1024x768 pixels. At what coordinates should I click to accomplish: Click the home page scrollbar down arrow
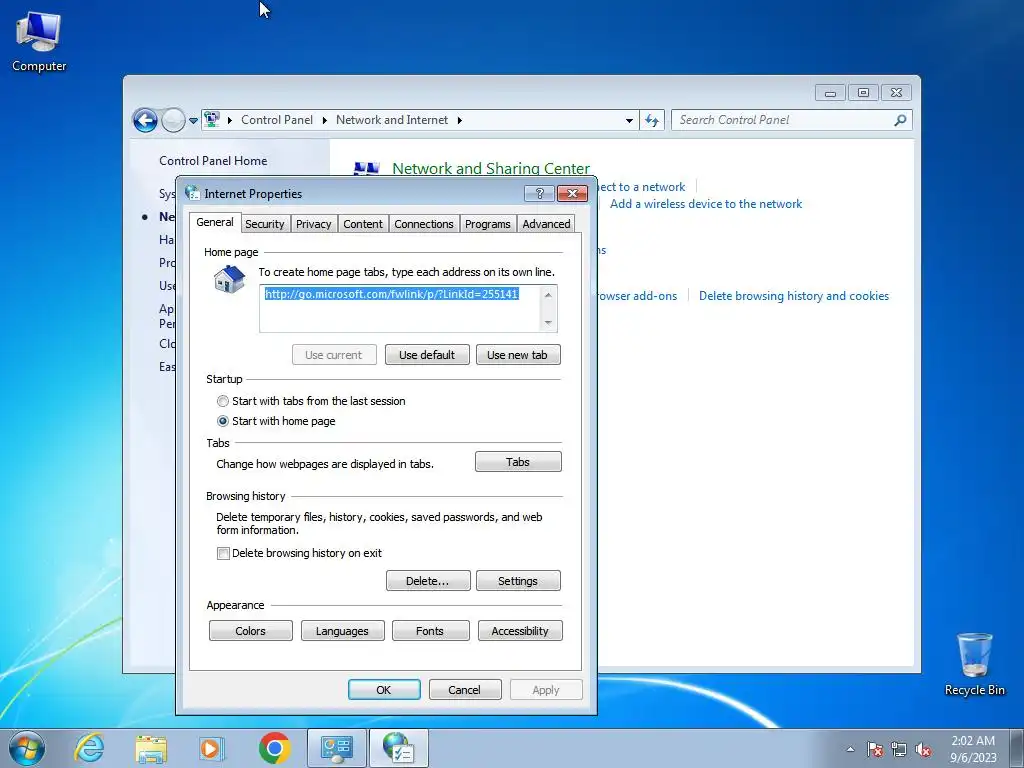tap(549, 323)
